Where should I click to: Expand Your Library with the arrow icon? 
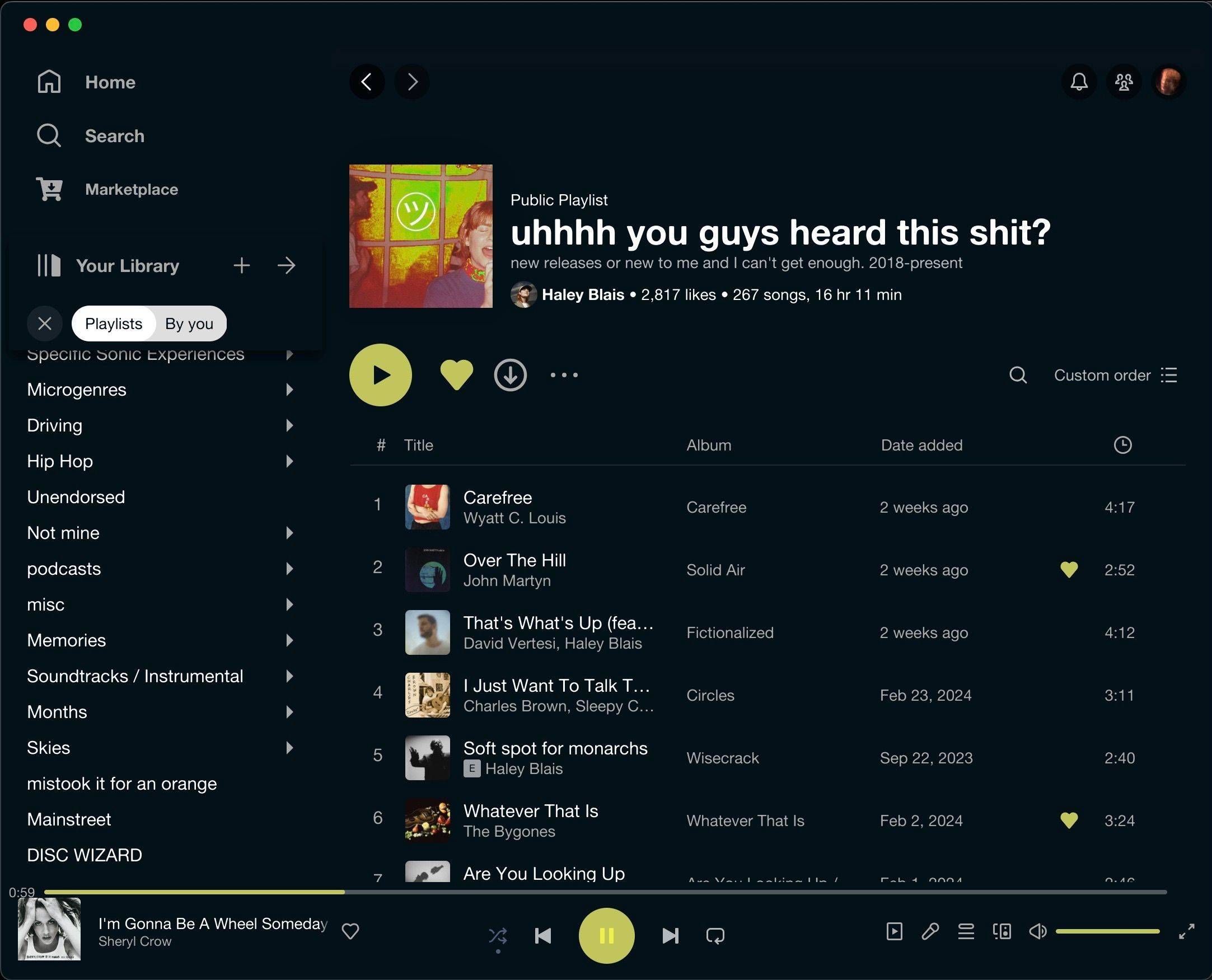point(286,265)
